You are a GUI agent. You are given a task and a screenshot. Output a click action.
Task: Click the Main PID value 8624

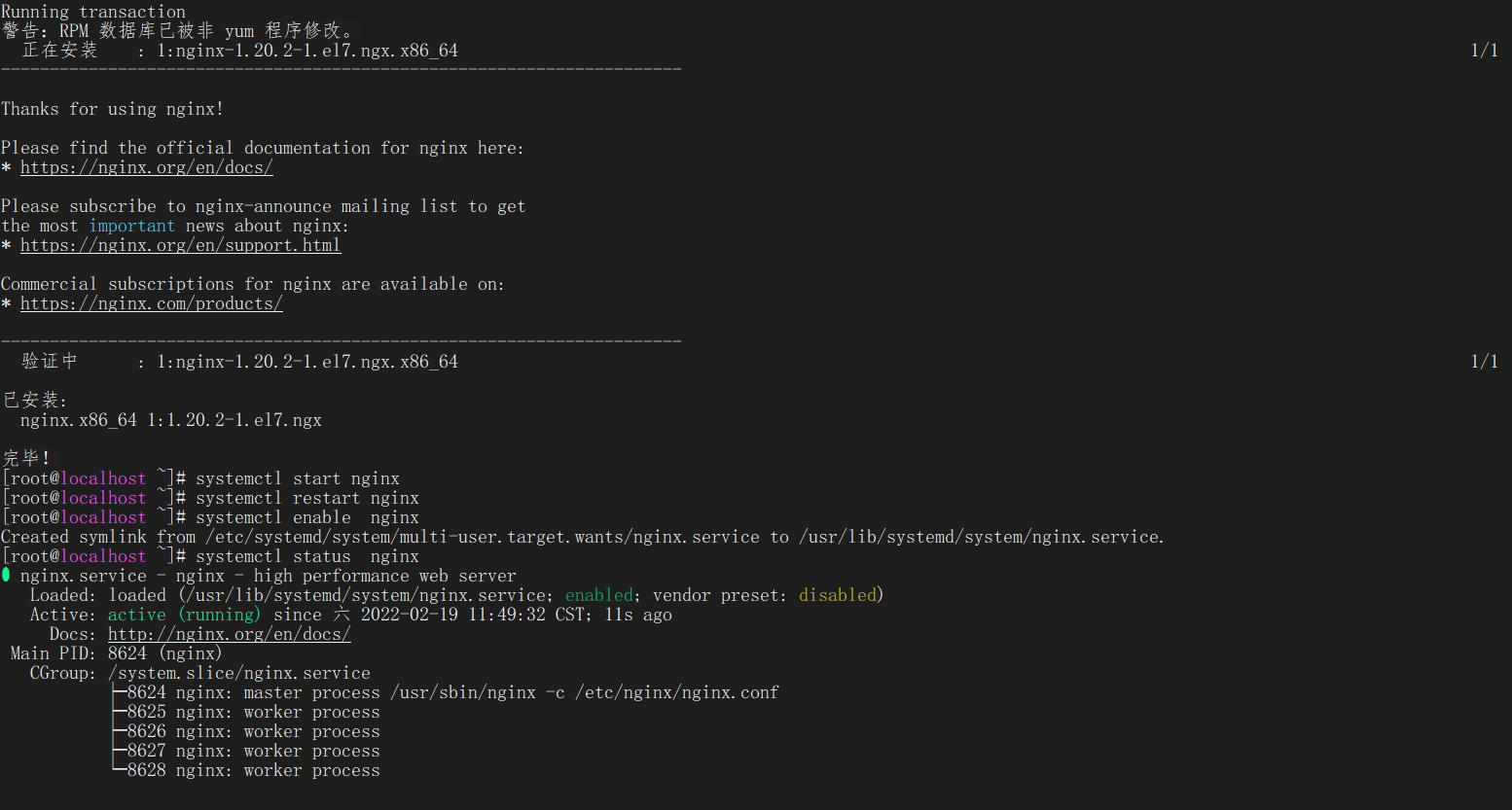point(126,653)
